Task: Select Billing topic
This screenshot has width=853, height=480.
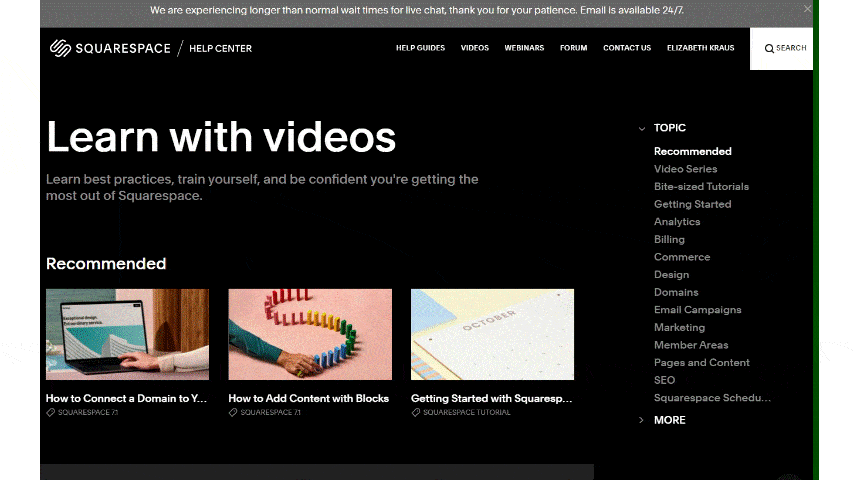Action: pyautogui.click(x=669, y=239)
